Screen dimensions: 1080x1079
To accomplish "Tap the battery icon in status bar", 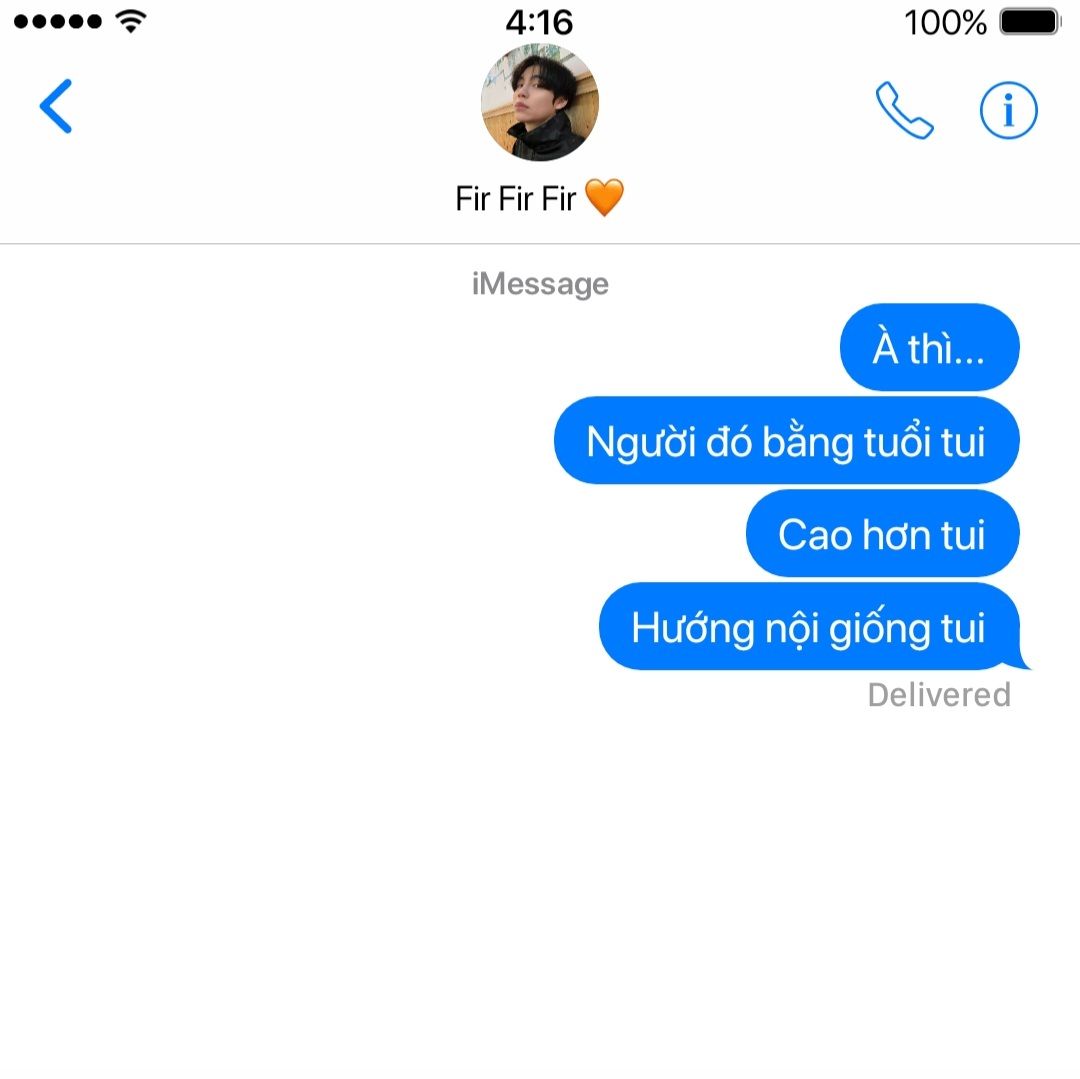I will point(1030,21).
